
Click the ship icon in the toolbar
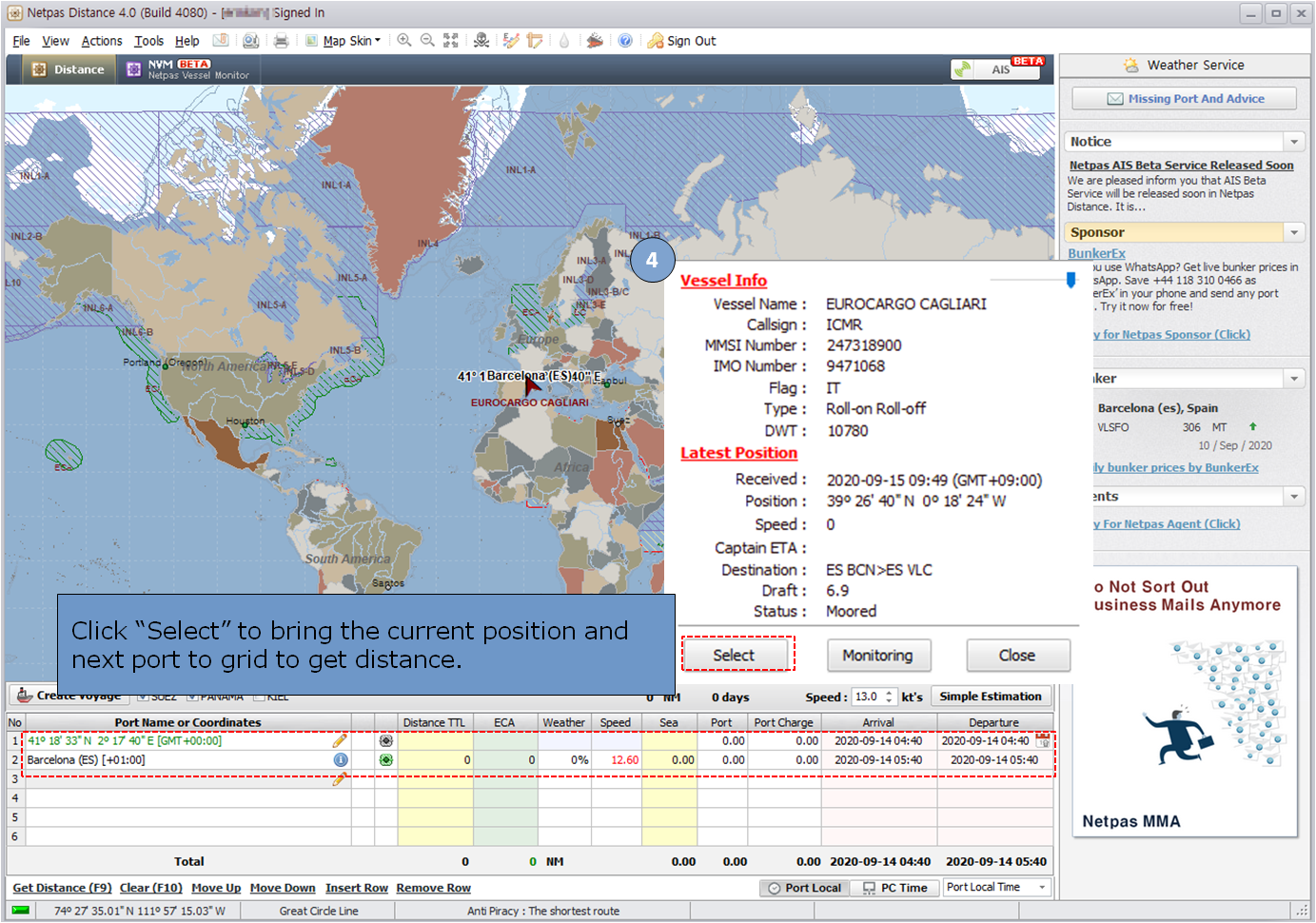pyautogui.click(x=595, y=40)
